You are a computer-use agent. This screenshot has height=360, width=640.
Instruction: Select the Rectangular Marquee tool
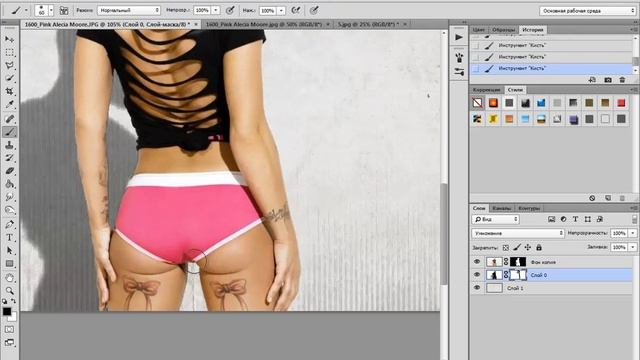[x=9, y=53]
